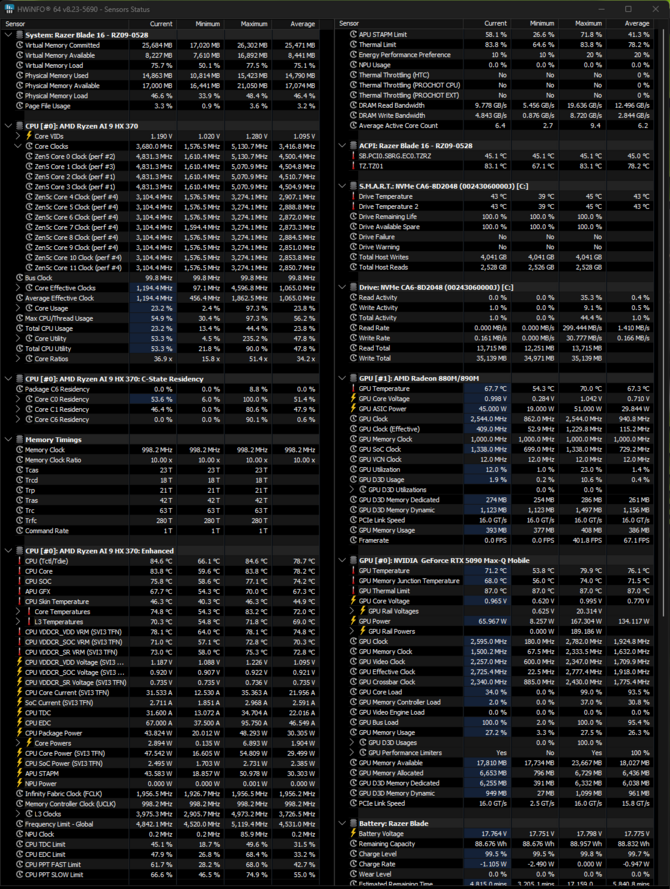670x889 pixels.
Task: Click the left pane Average column header
Action: click(x=295, y=24)
